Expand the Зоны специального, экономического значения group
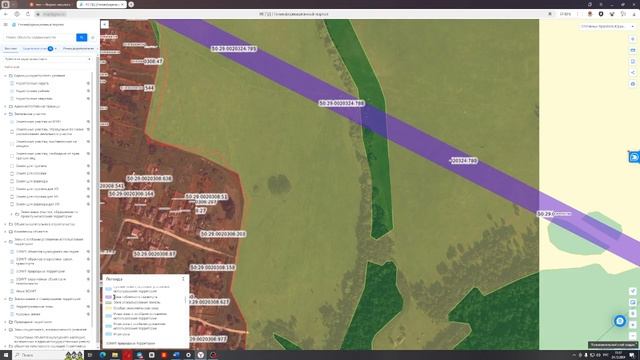640x360 pixels. pos(5,329)
